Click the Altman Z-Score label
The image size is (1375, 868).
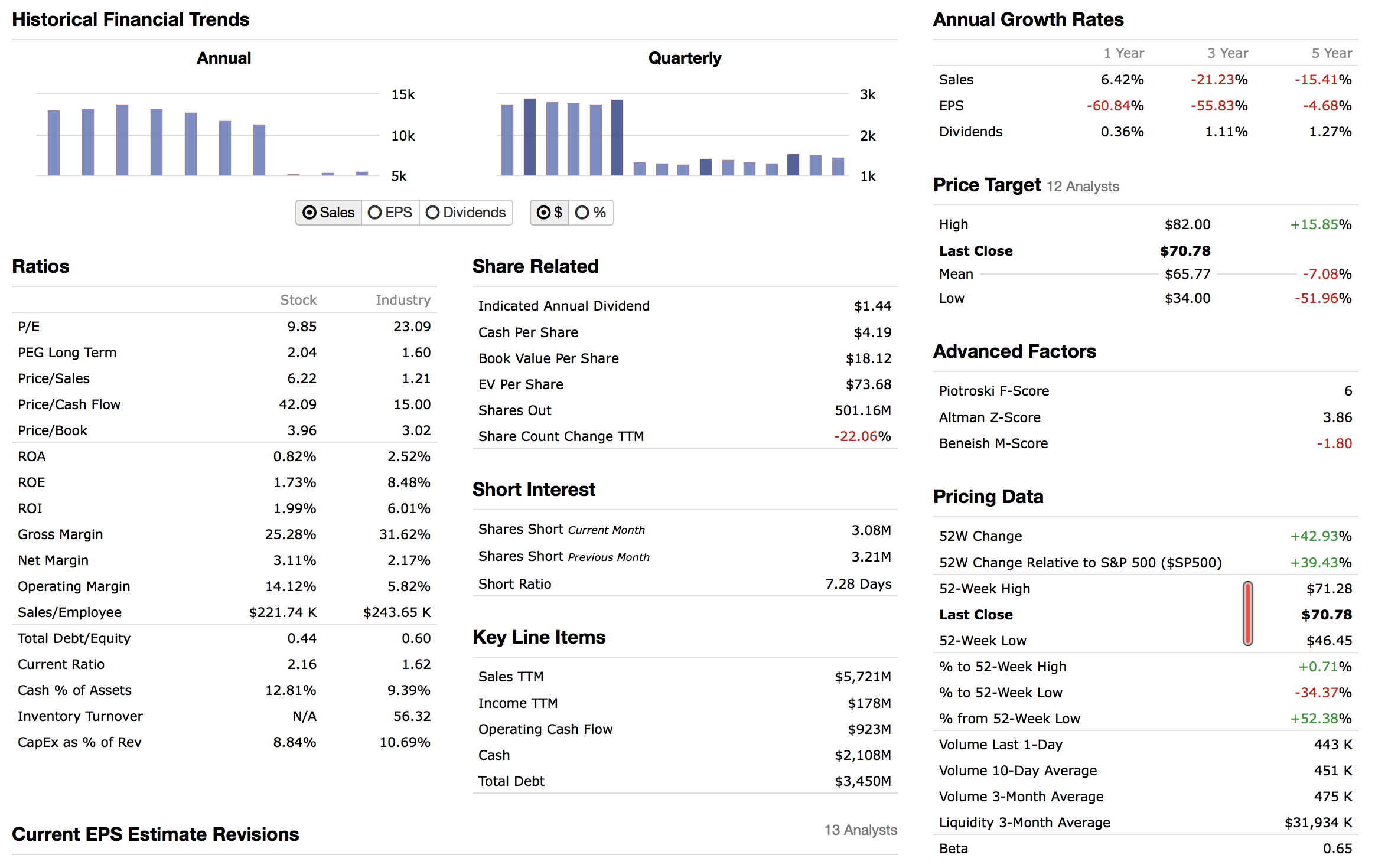[989, 417]
